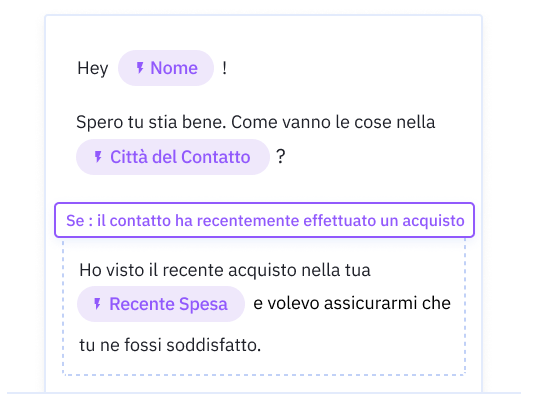
Task: Open the 'Se : il contatto ha recentemente' condition
Action: point(264,220)
